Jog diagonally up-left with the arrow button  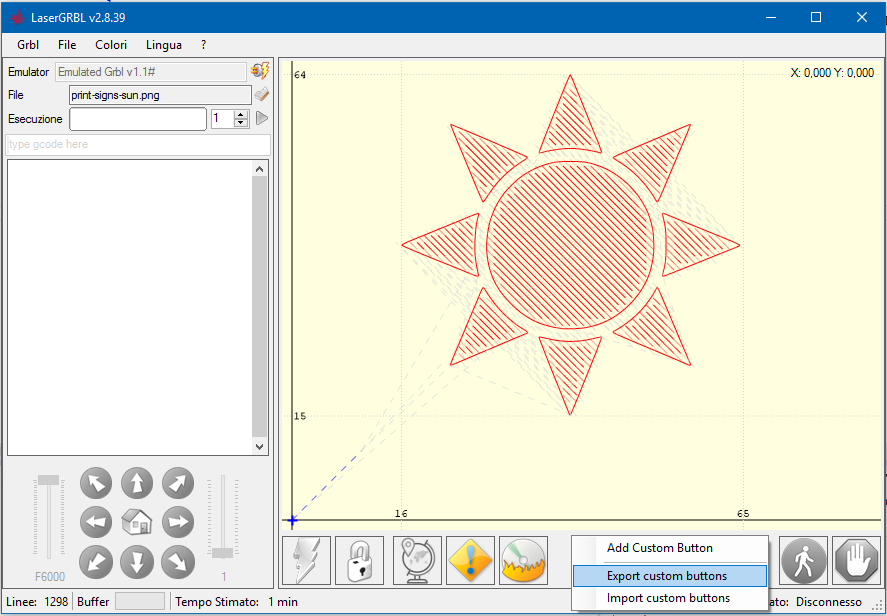pos(96,484)
